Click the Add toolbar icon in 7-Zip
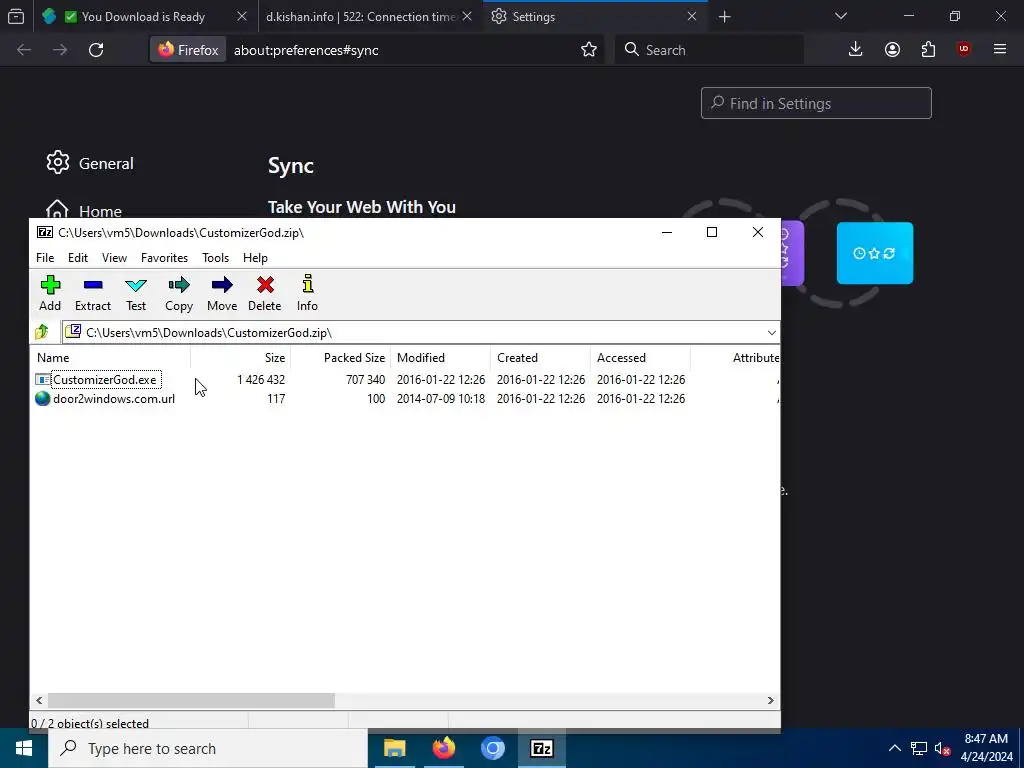 pyautogui.click(x=50, y=293)
